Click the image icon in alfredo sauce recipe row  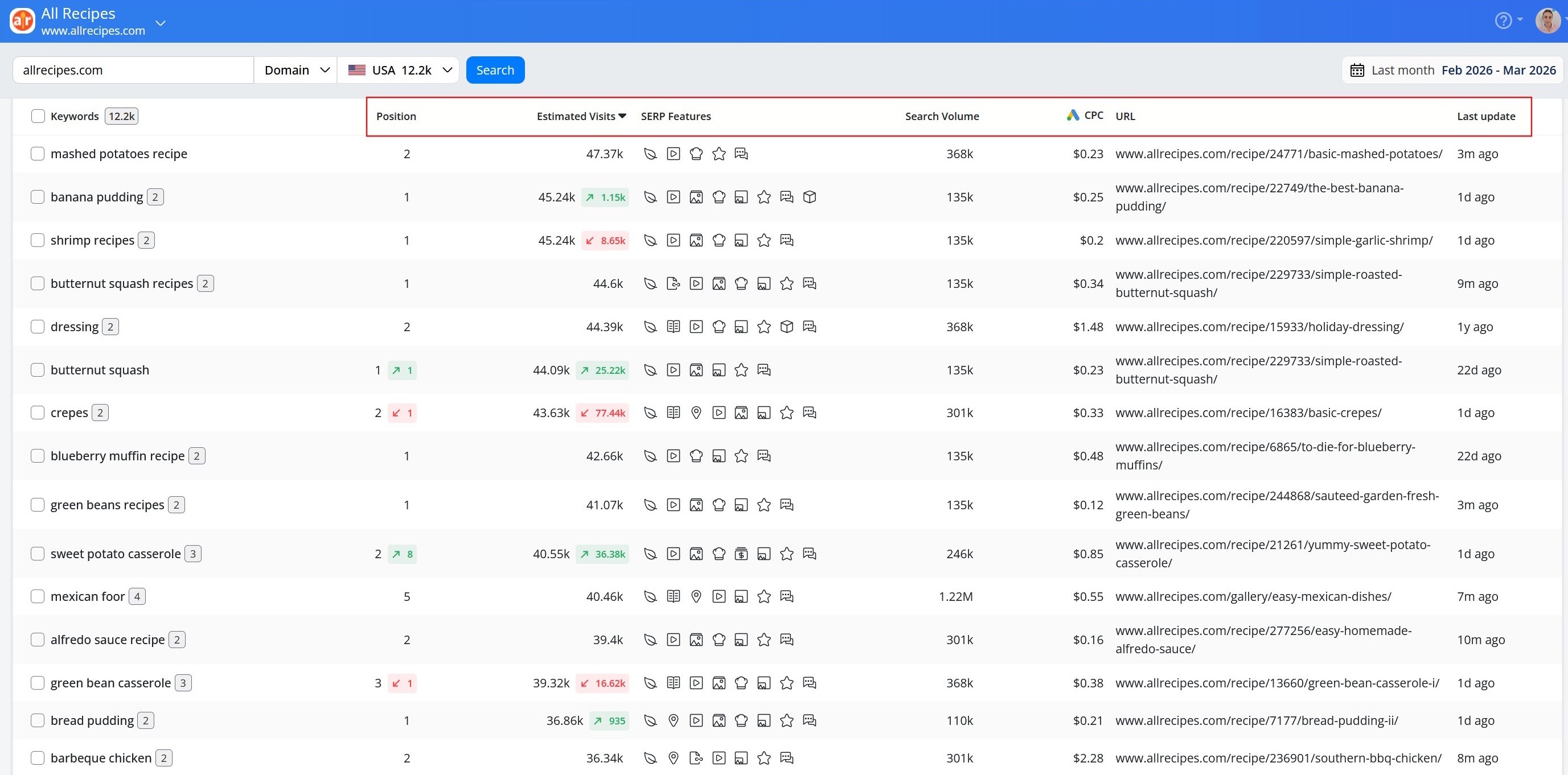tap(696, 640)
